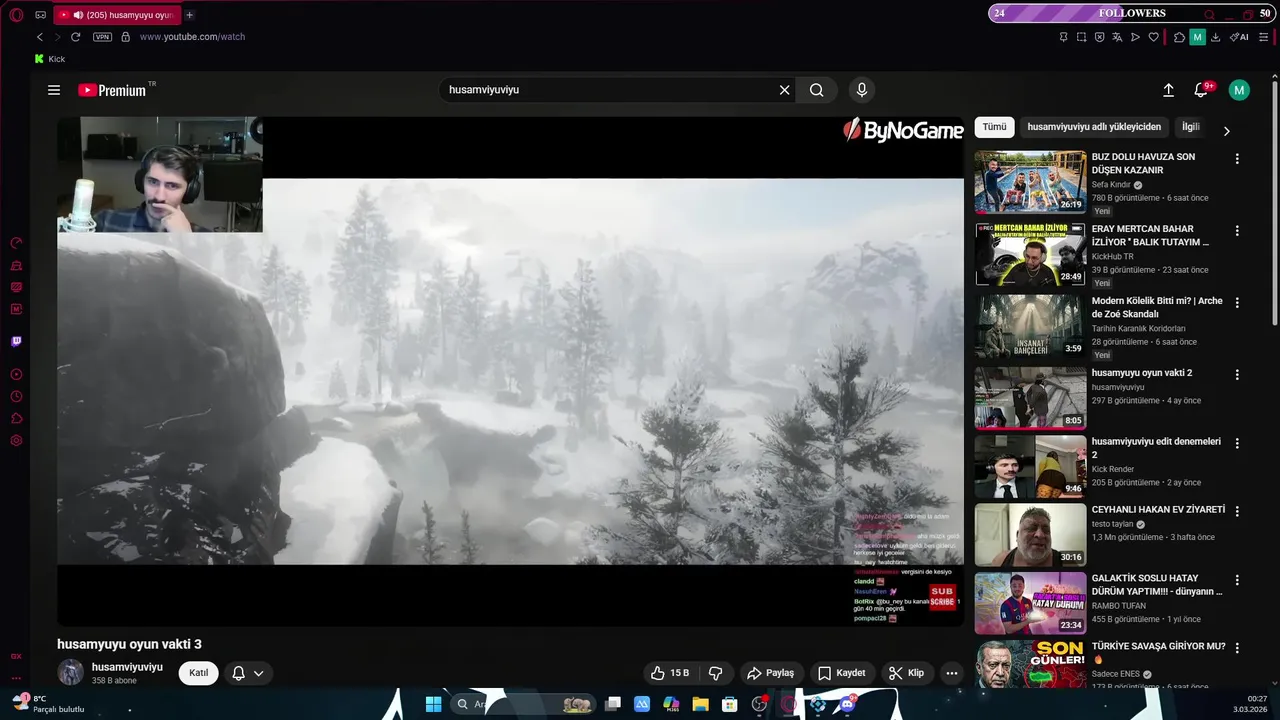This screenshot has height=720, width=1280.
Task: Open Twitch in the Opera sidebar
Action: [x=16, y=341]
